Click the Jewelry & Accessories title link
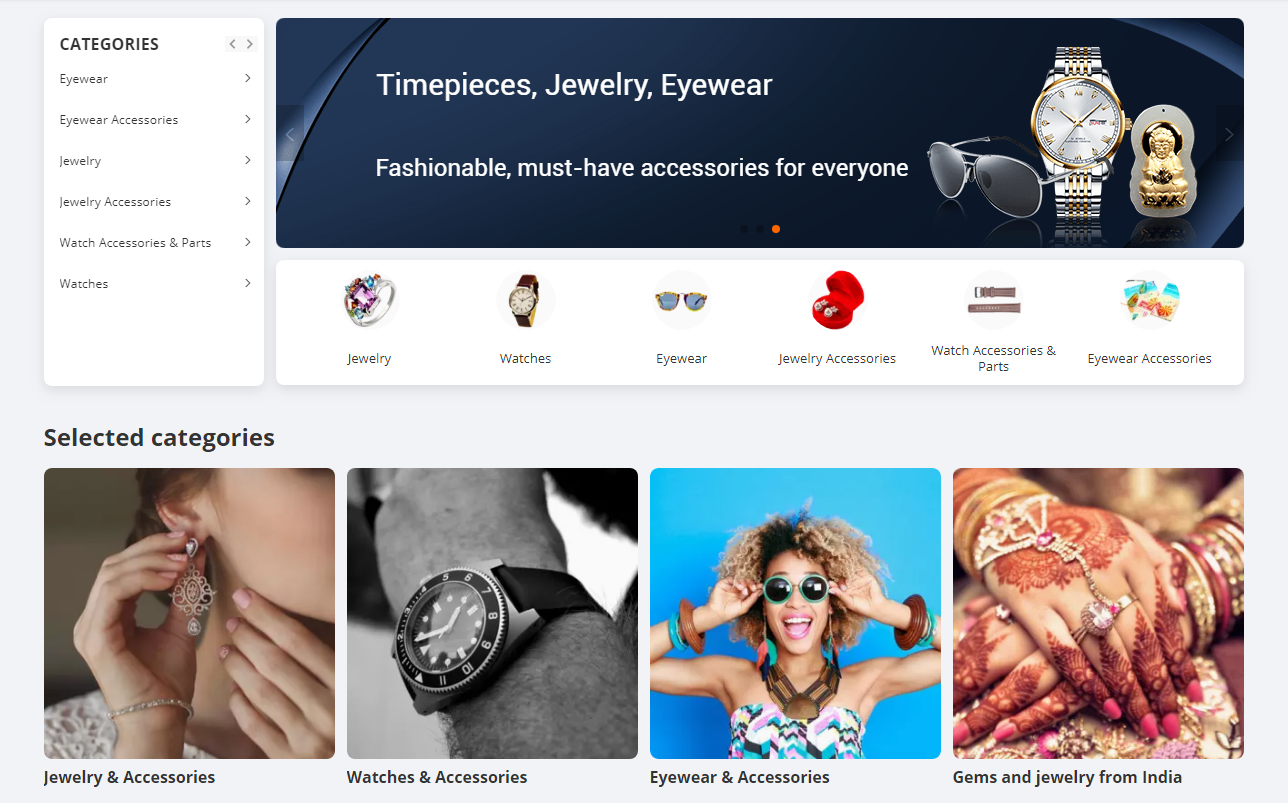 pyautogui.click(x=129, y=777)
